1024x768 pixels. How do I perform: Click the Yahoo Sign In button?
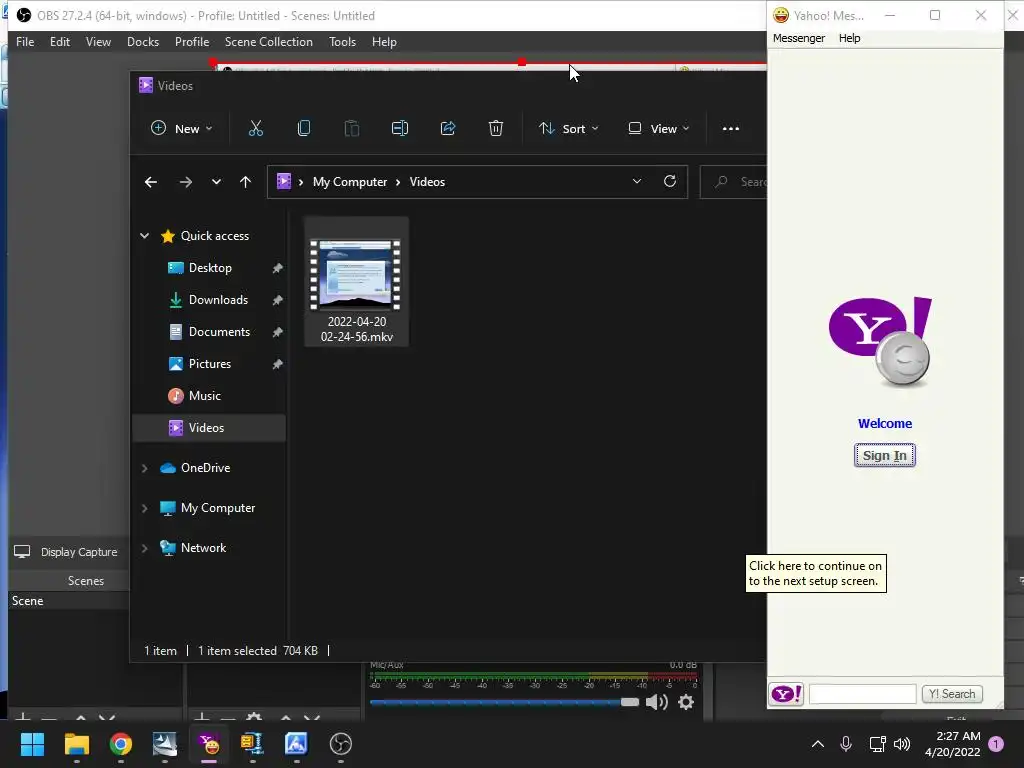(x=884, y=455)
